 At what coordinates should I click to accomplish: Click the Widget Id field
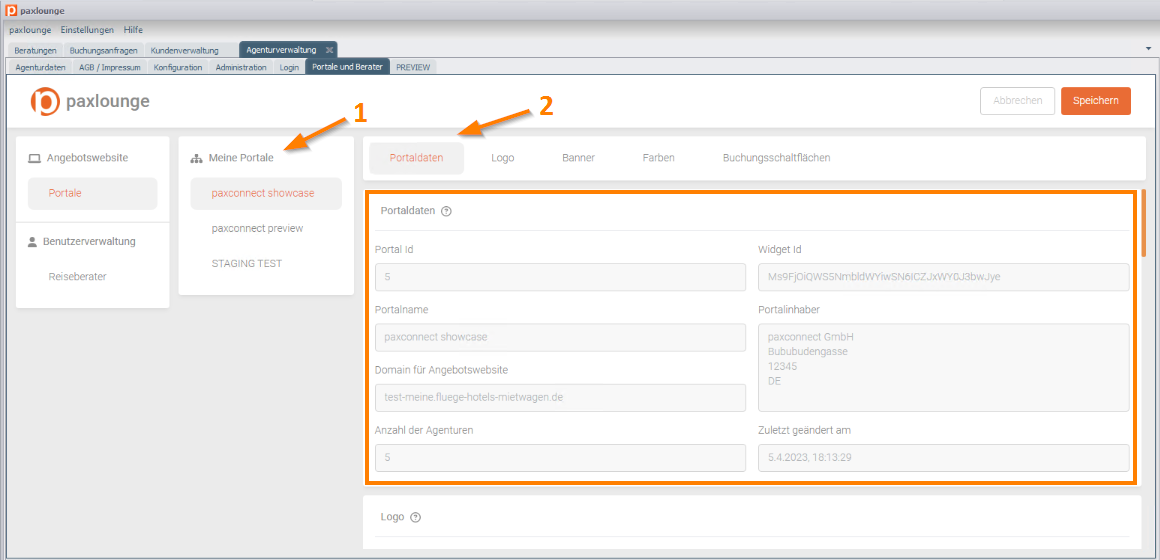click(944, 277)
